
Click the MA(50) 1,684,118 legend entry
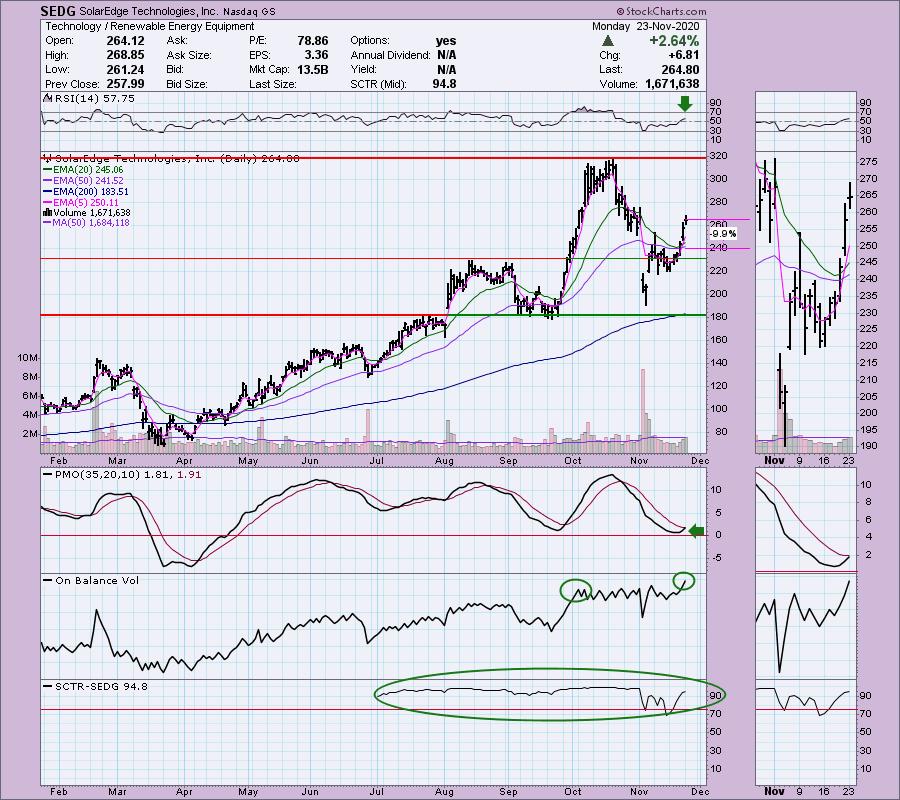(87, 223)
